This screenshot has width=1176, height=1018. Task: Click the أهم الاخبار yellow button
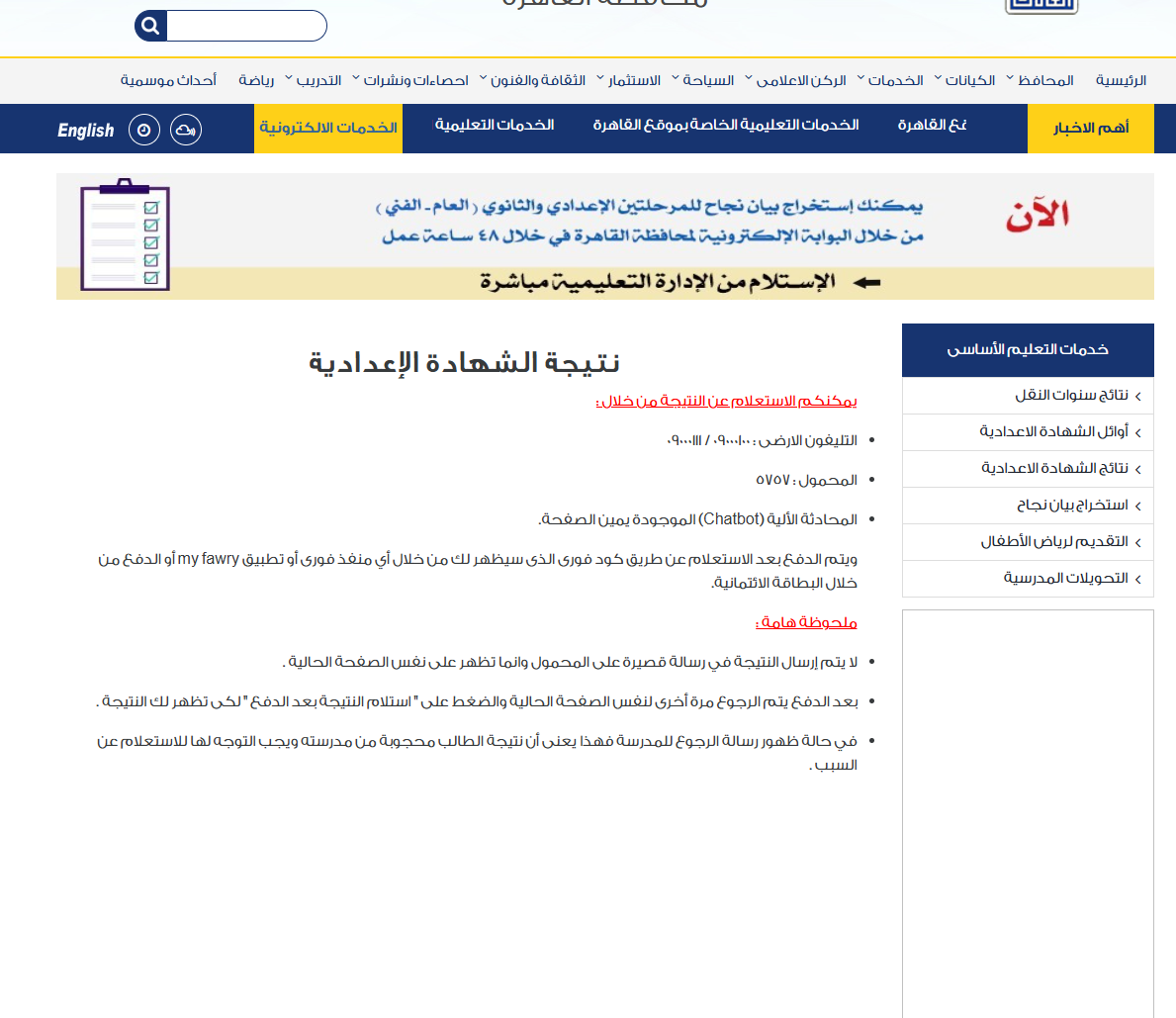(x=1091, y=129)
